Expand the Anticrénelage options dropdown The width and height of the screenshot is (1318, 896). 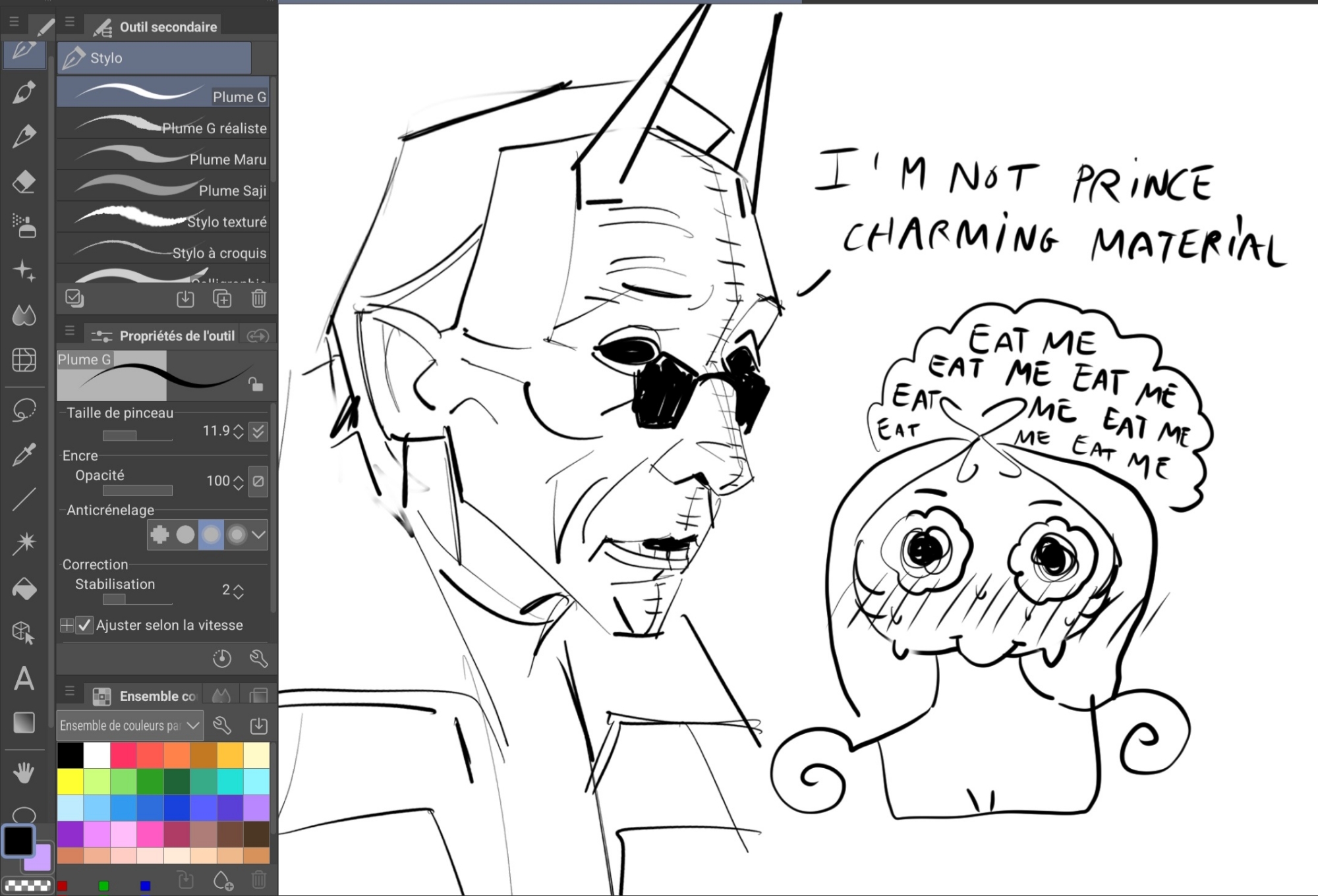pos(259,534)
